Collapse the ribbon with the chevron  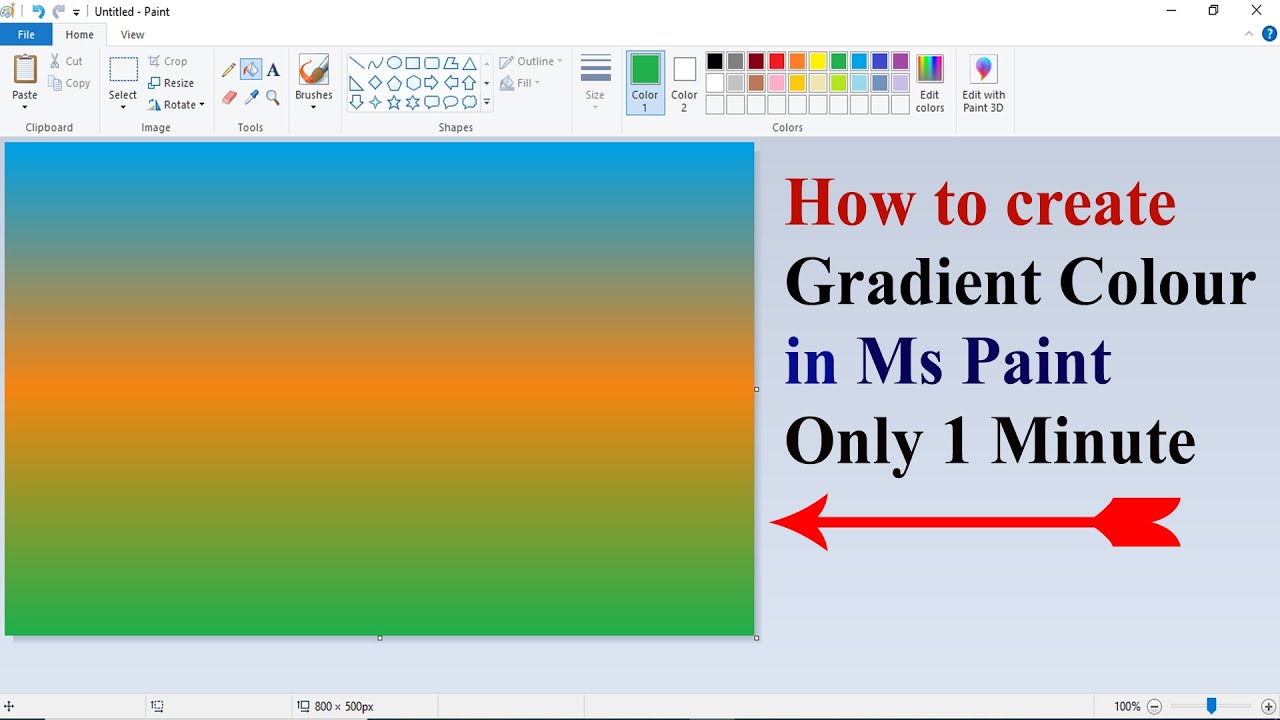coord(1249,34)
